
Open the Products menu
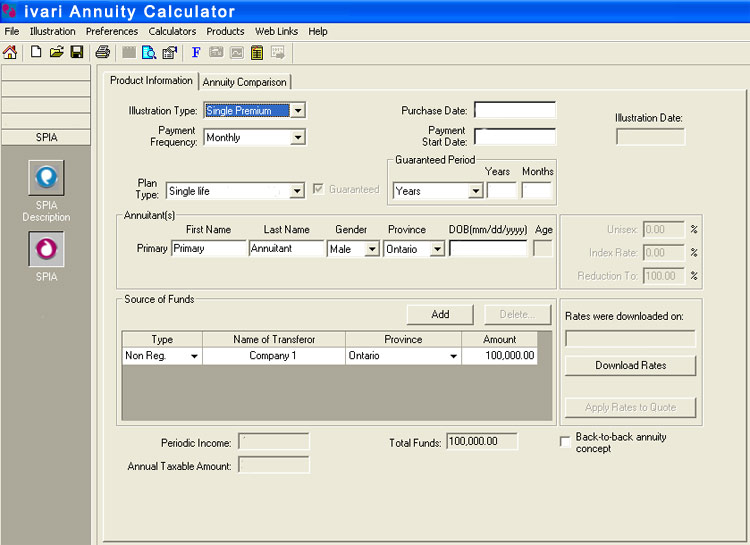point(225,32)
